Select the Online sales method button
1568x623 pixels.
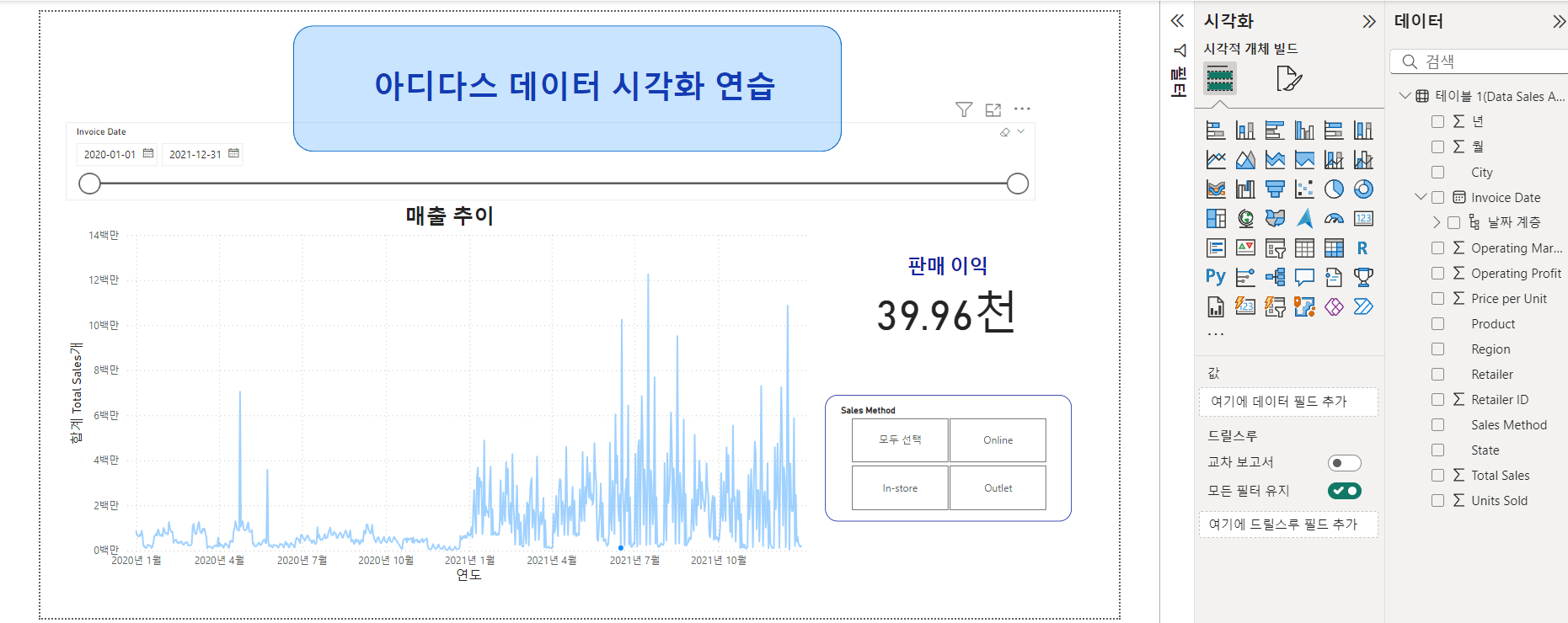tap(998, 440)
